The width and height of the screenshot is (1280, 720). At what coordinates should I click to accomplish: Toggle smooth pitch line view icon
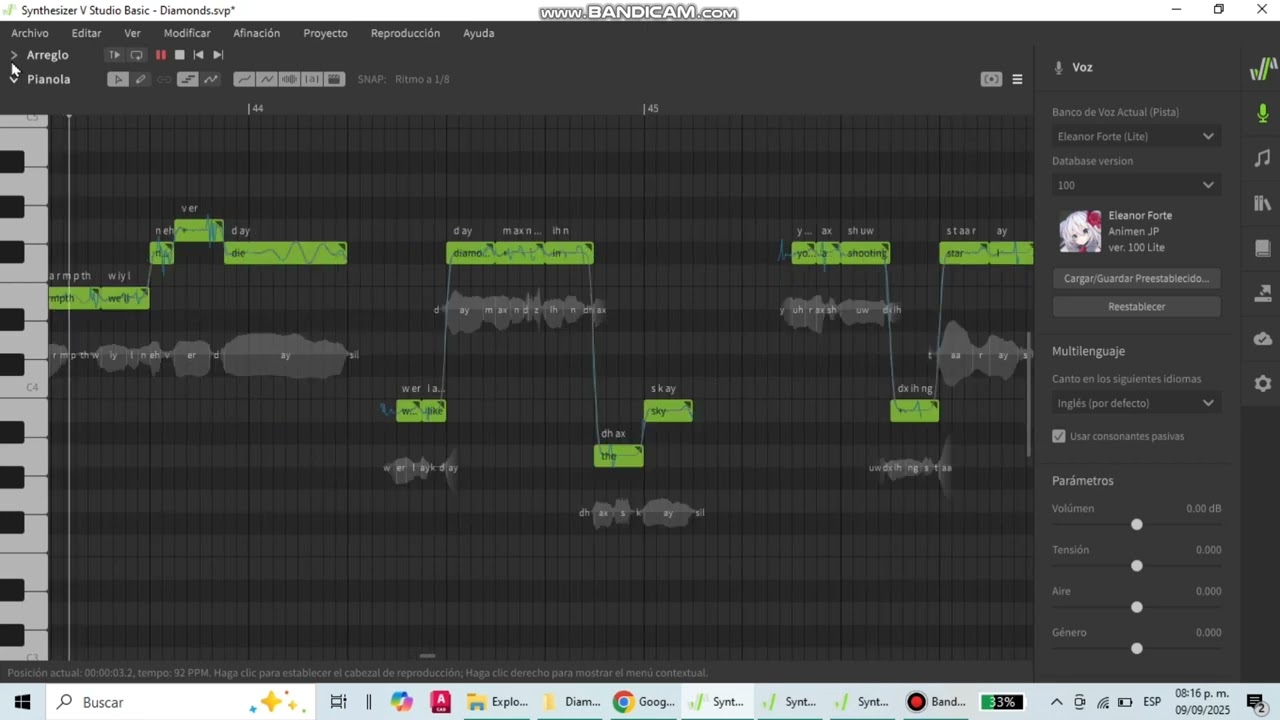coord(243,79)
